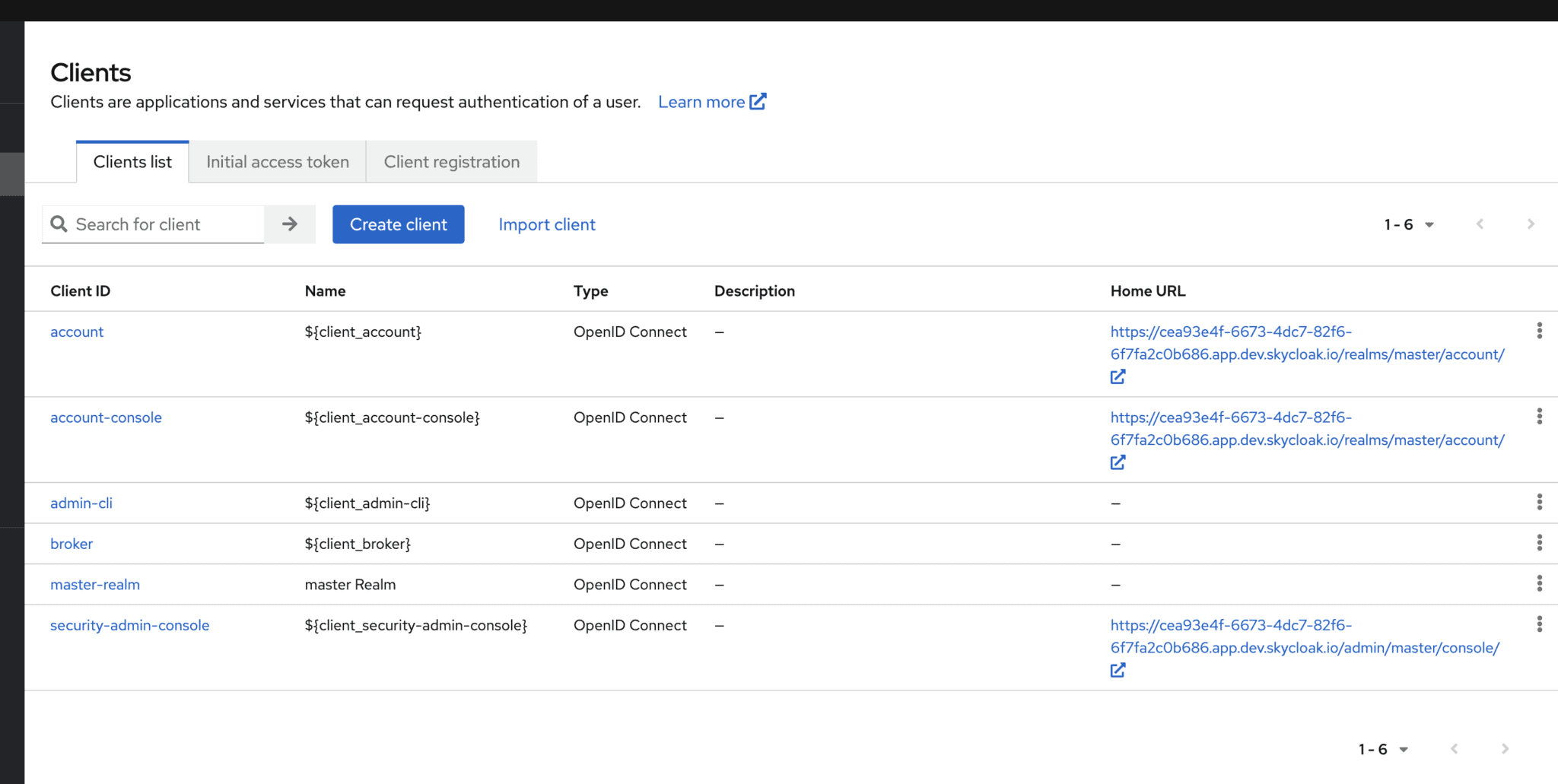Go to next page using top chevron
The width and height of the screenshot is (1558, 784).
(x=1531, y=224)
